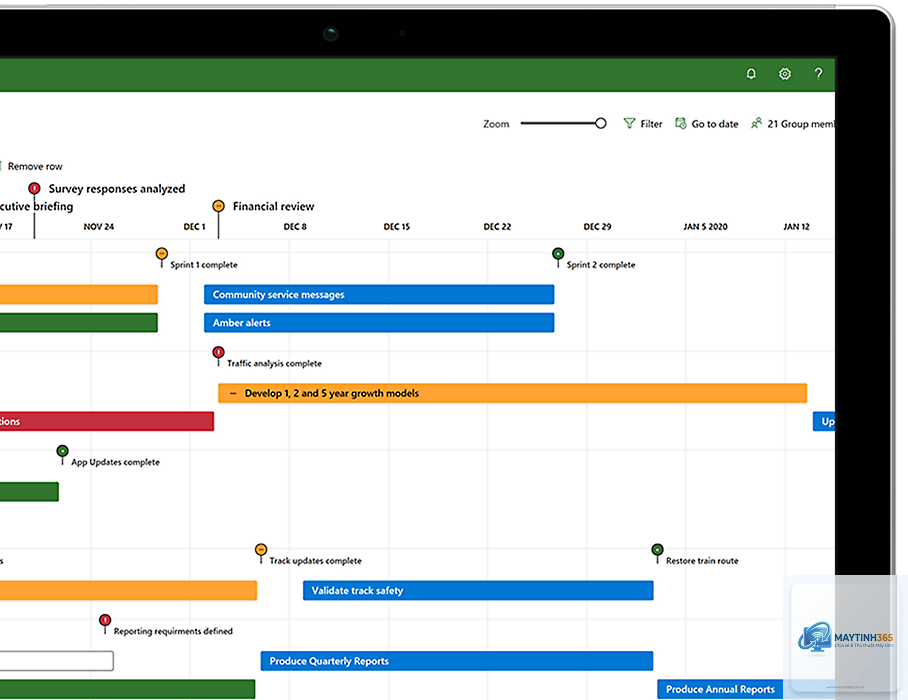Click Restore train route label text
Viewport: 908px width, 700px height.
pyautogui.click(x=702, y=560)
